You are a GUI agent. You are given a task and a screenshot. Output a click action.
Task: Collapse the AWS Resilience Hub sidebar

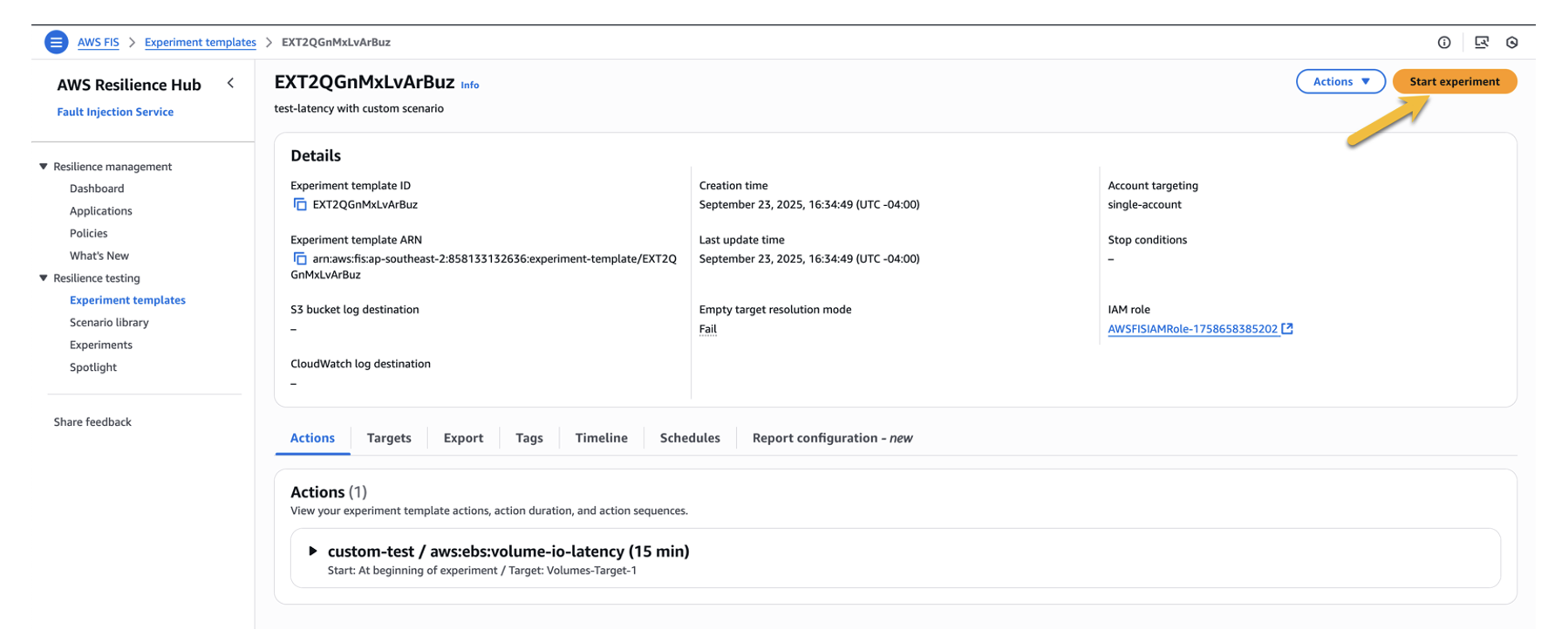(230, 84)
